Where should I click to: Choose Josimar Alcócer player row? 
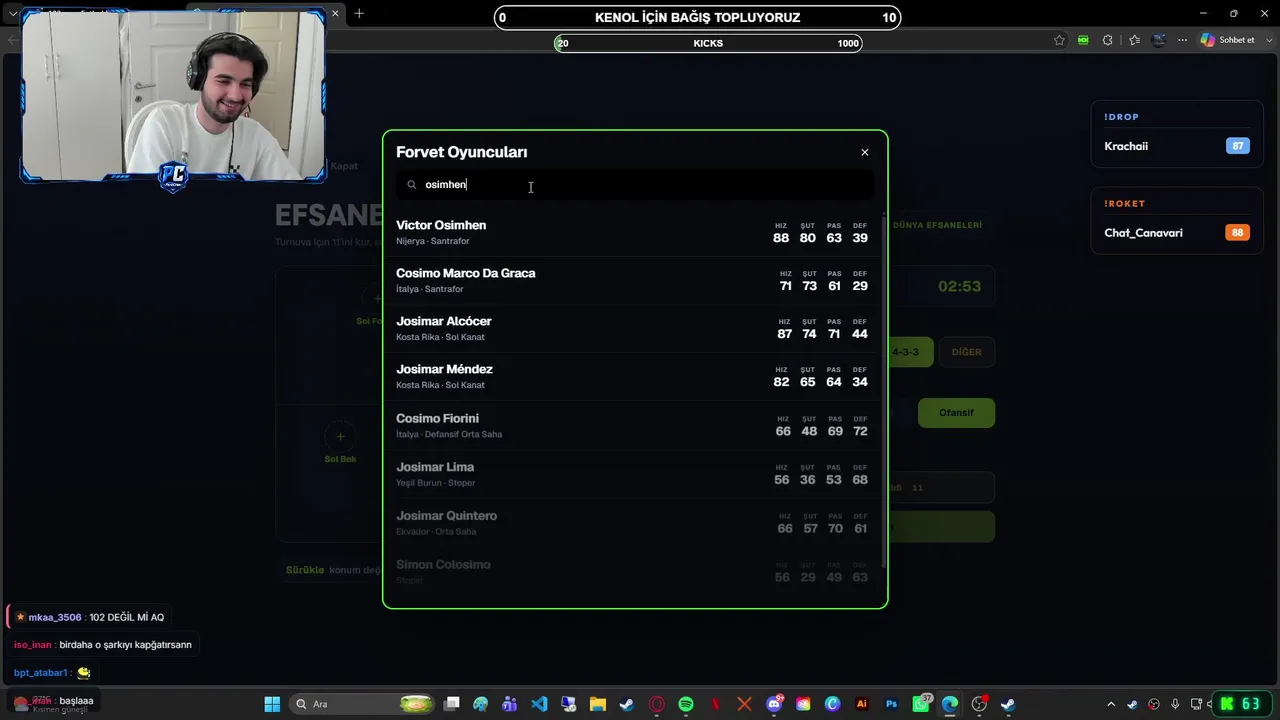tap(633, 328)
